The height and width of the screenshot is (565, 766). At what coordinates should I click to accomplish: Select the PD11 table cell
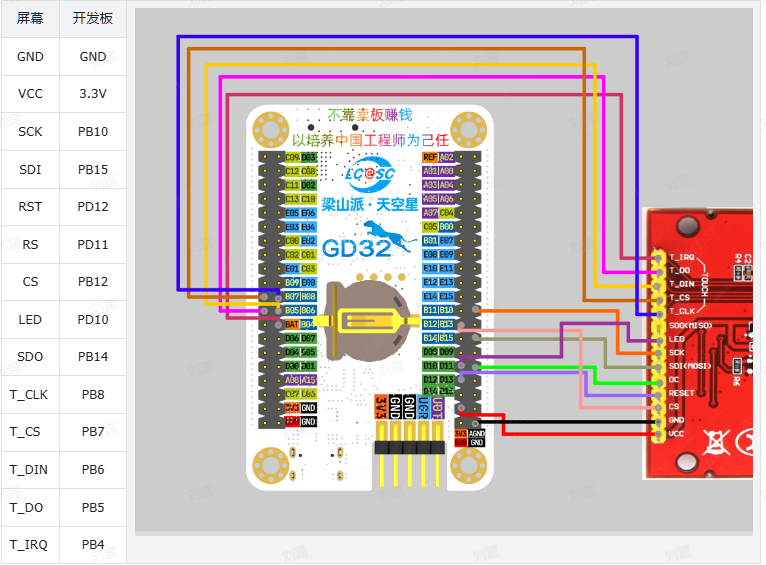[93, 245]
